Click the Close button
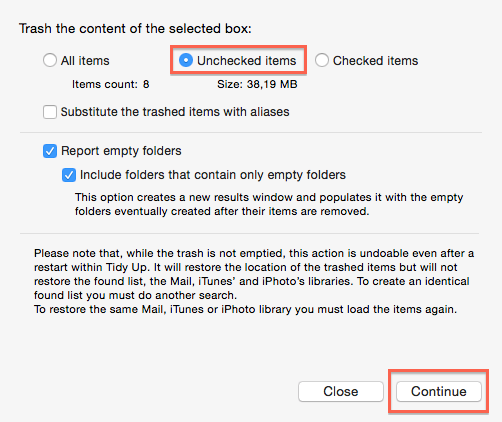This screenshot has width=502, height=422. click(341, 391)
